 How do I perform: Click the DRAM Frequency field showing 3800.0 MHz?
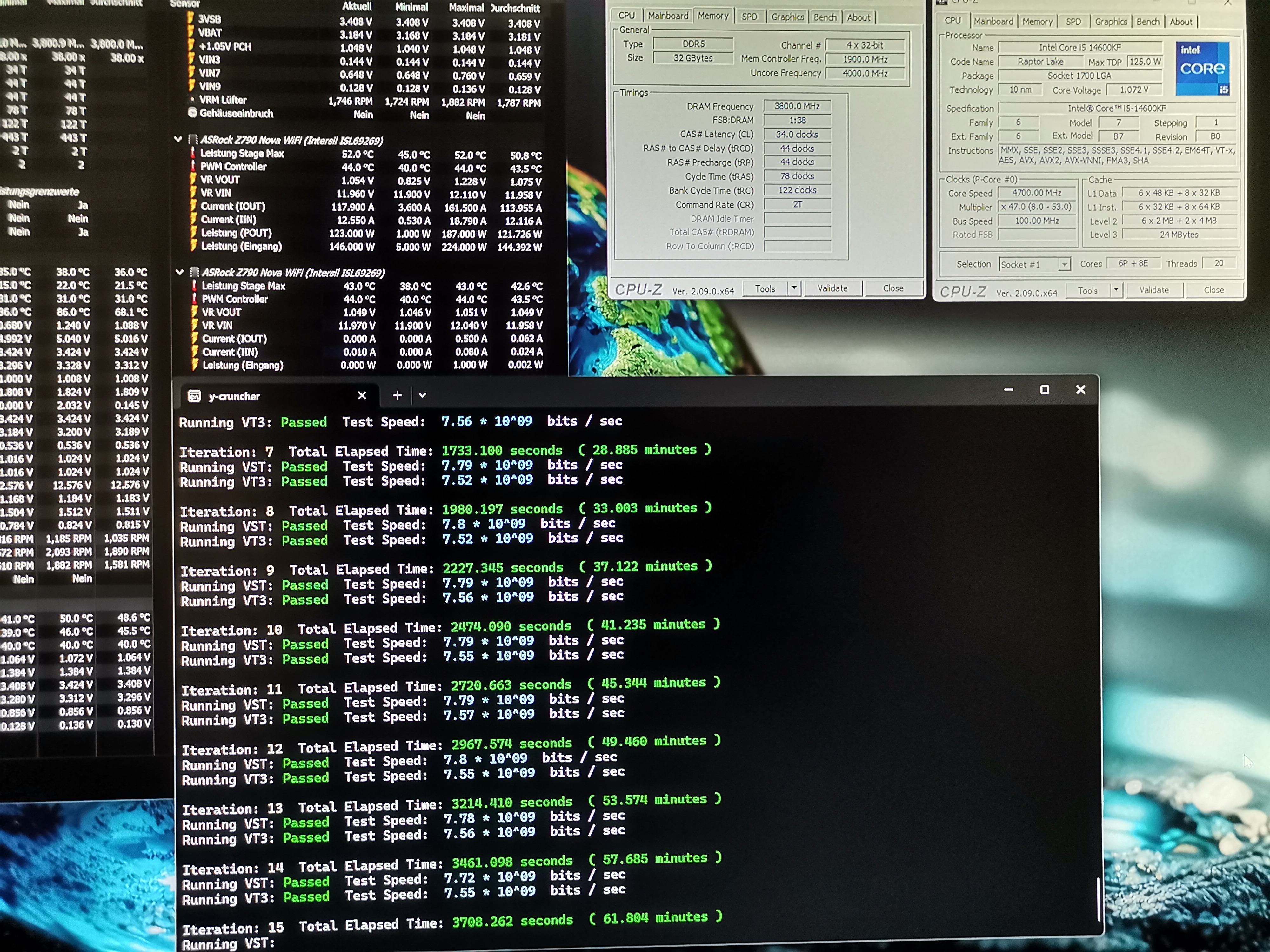797,106
